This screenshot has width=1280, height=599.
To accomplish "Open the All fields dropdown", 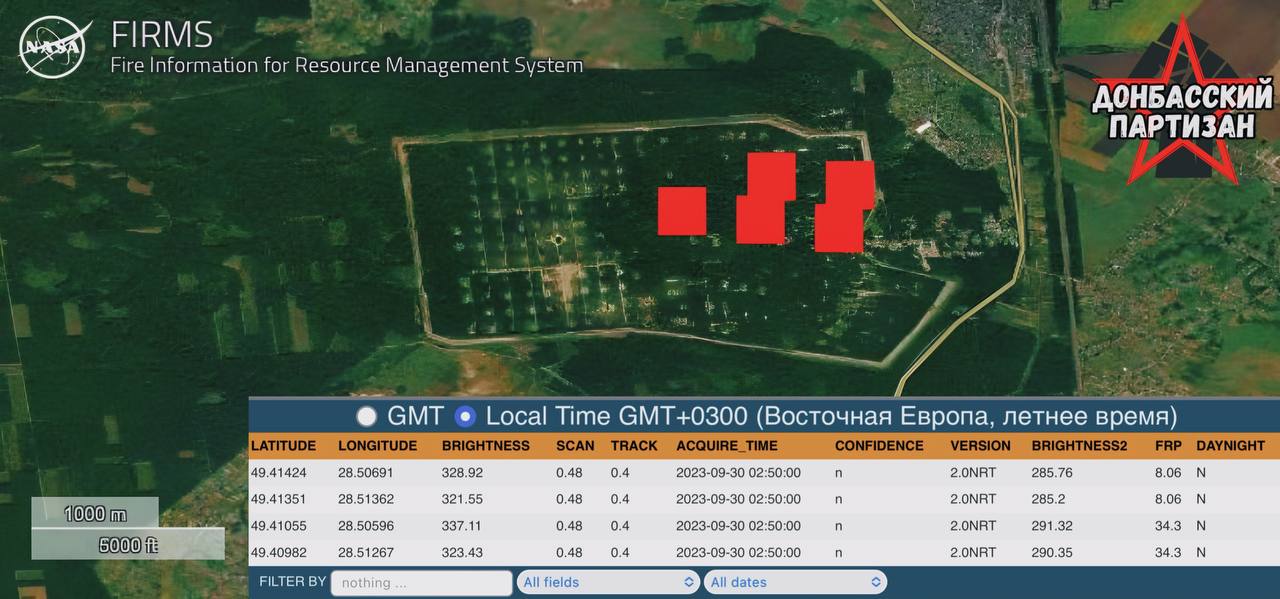I will pos(608,582).
